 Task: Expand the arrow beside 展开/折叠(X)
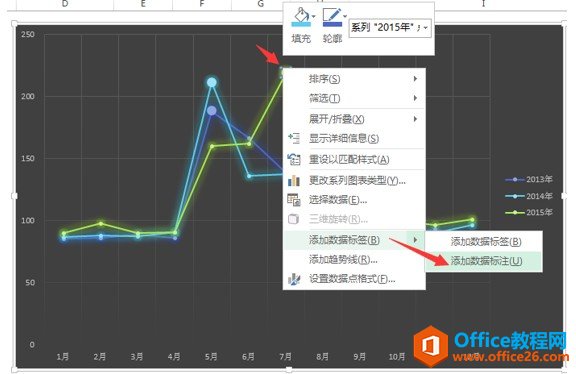415,119
